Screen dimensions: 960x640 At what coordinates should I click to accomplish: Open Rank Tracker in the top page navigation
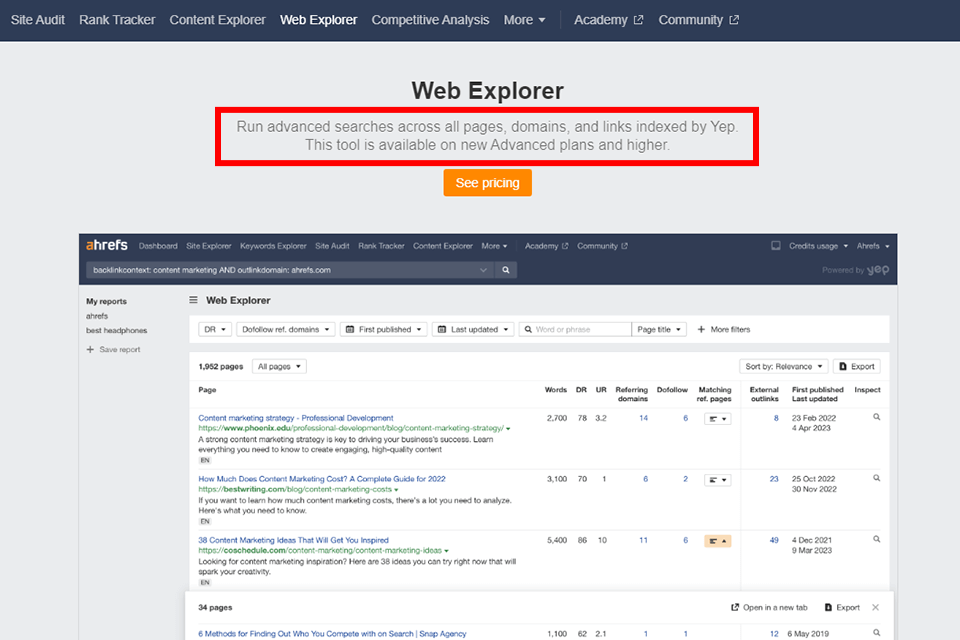tap(117, 20)
